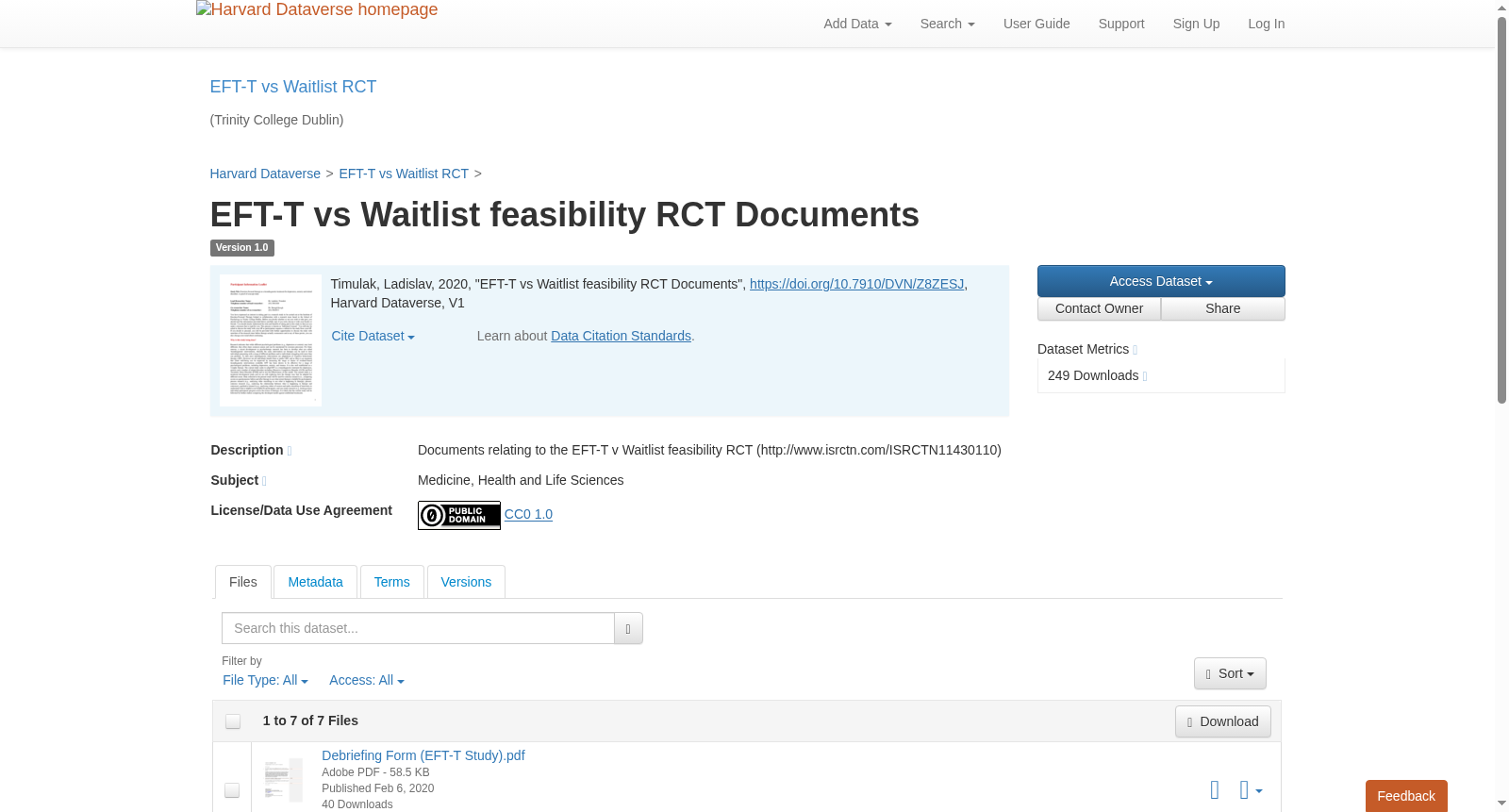Expand the Access Dataset dropdown
Screen dimensions: 1509x812
click(x=1161, y=281)
